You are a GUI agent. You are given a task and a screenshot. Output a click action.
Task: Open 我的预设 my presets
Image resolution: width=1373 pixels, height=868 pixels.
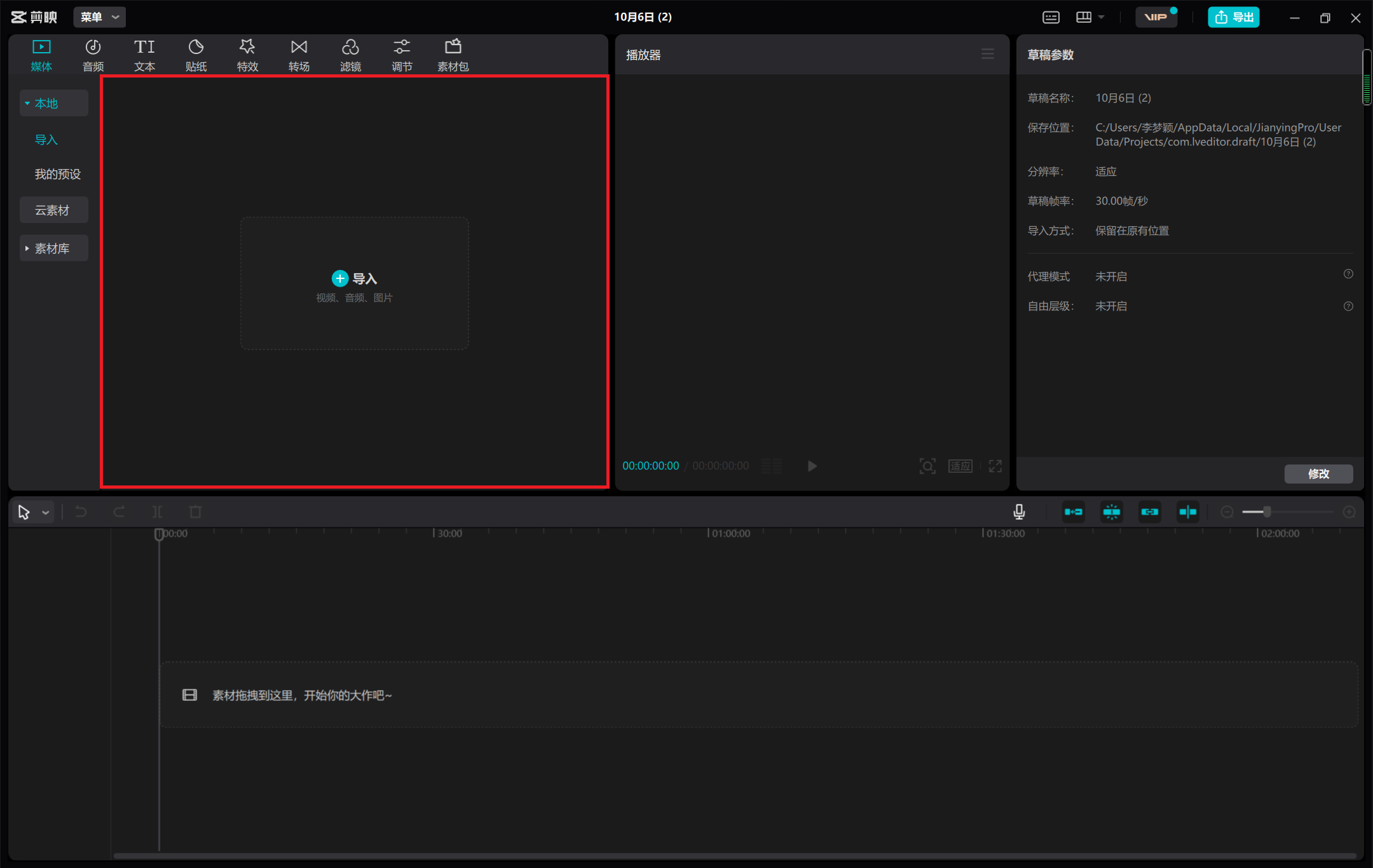pyautogui.click(x=58, y=174)
